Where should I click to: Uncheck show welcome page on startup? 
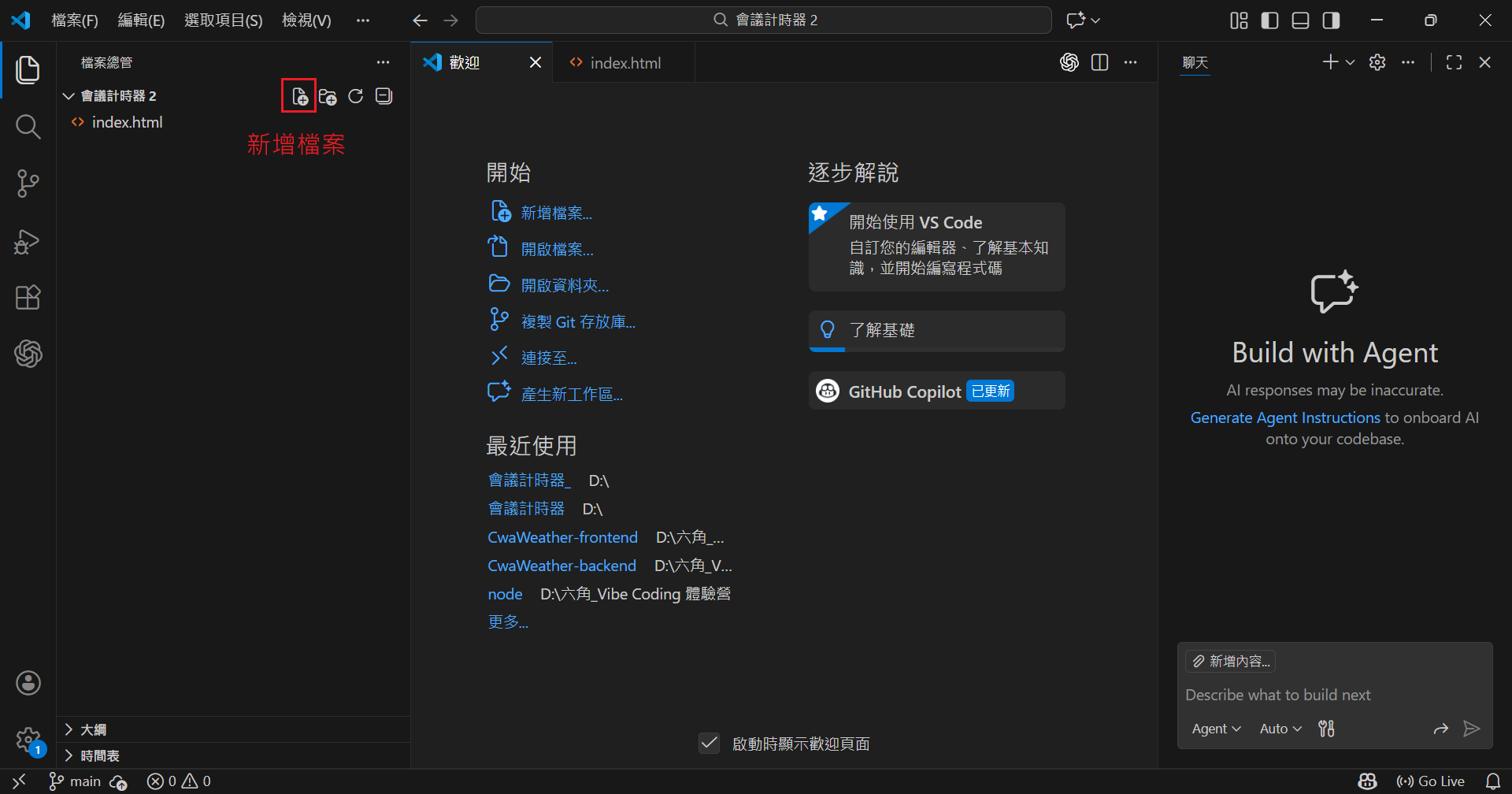click(x=709, y=743)
